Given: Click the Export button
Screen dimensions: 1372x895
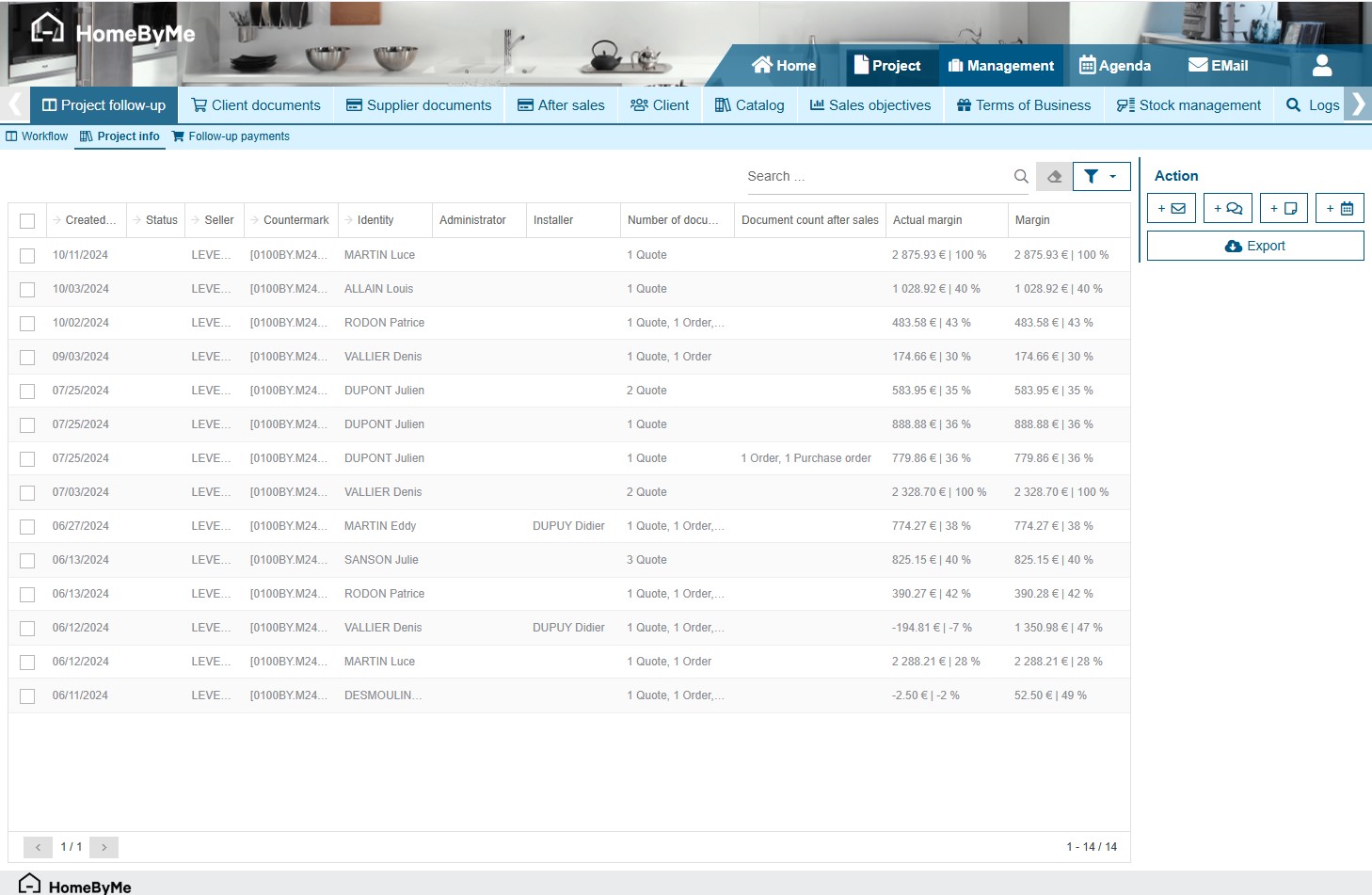Looking at the screenshot, I should 1254,247.
